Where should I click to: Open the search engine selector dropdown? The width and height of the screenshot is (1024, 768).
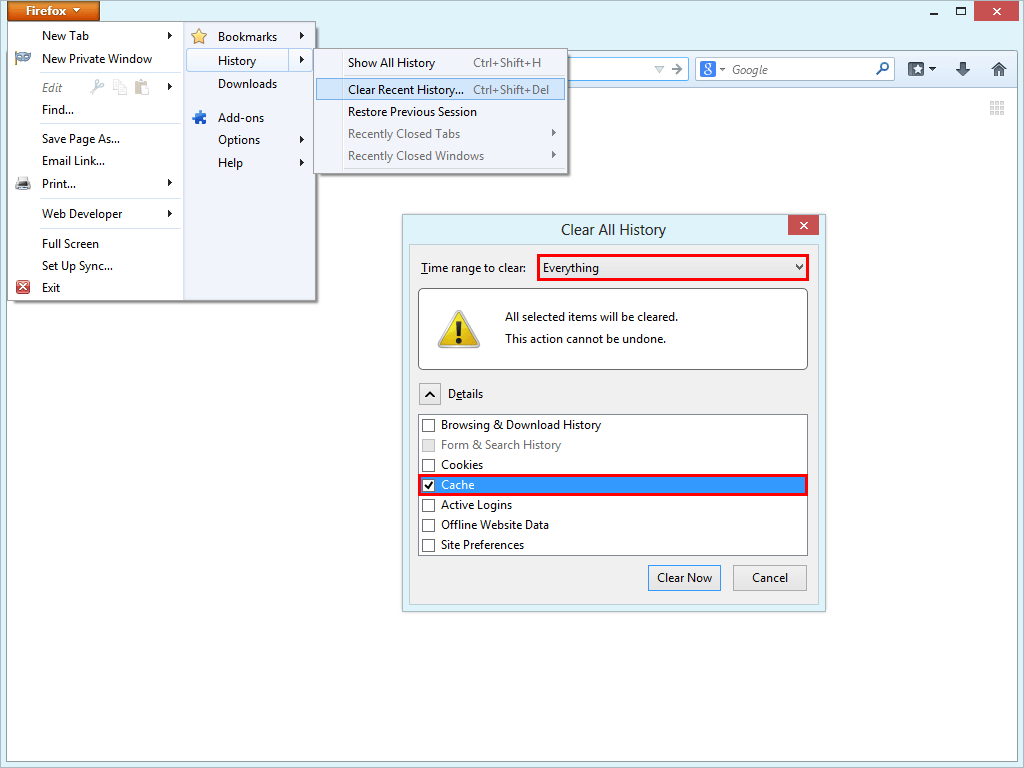[x=713, y=68]
